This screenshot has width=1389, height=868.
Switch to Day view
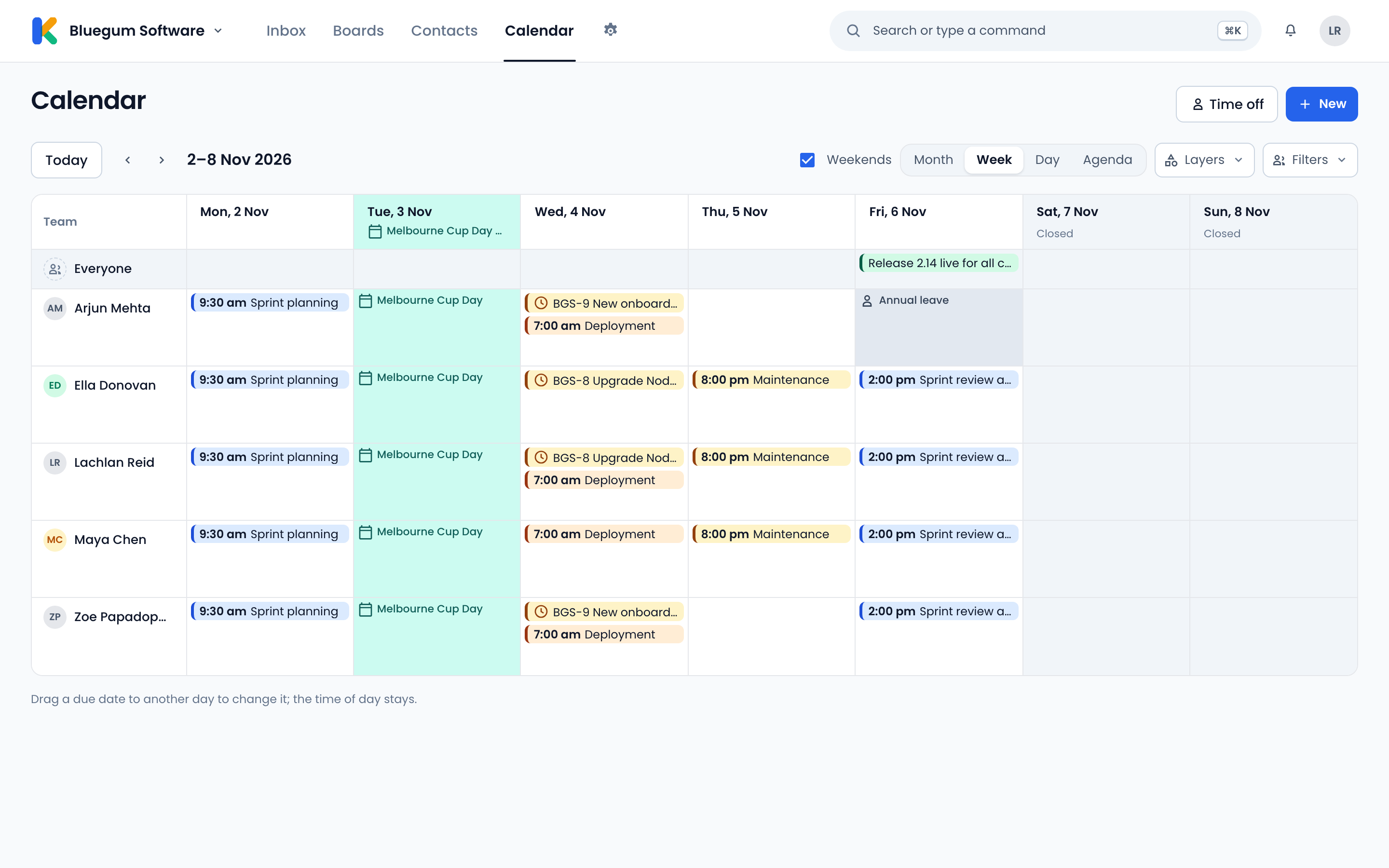coord(1047,160)
